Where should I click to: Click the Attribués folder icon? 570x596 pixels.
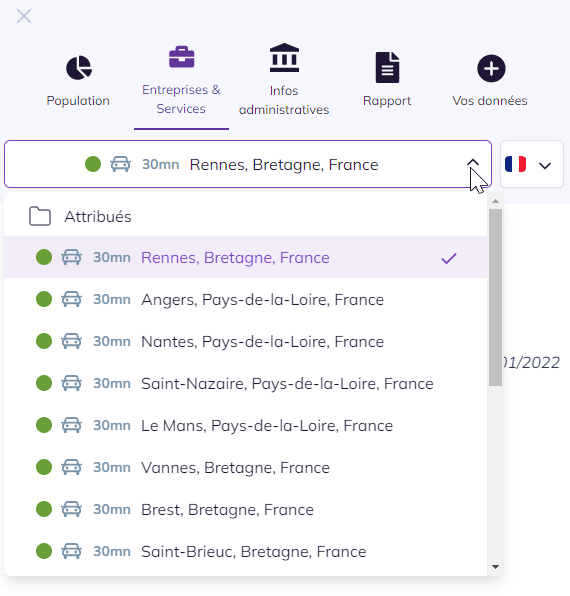coord(40,216)
